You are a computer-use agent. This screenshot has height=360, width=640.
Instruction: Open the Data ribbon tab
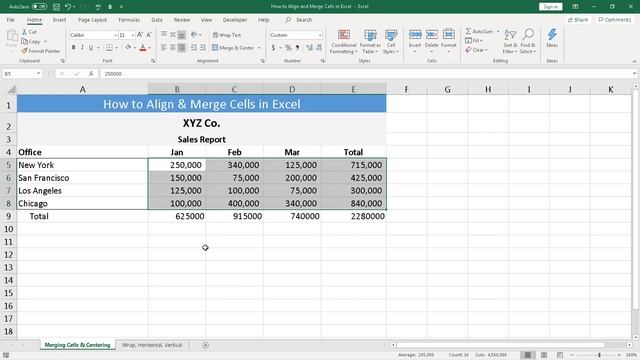coord(157,20)
